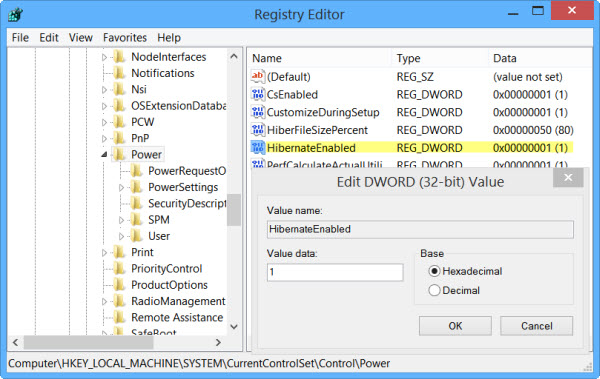This screenshot has height=379, width=600.
Task: Choose the Hexadecimal base option
Action: click(x=434, y=271)
